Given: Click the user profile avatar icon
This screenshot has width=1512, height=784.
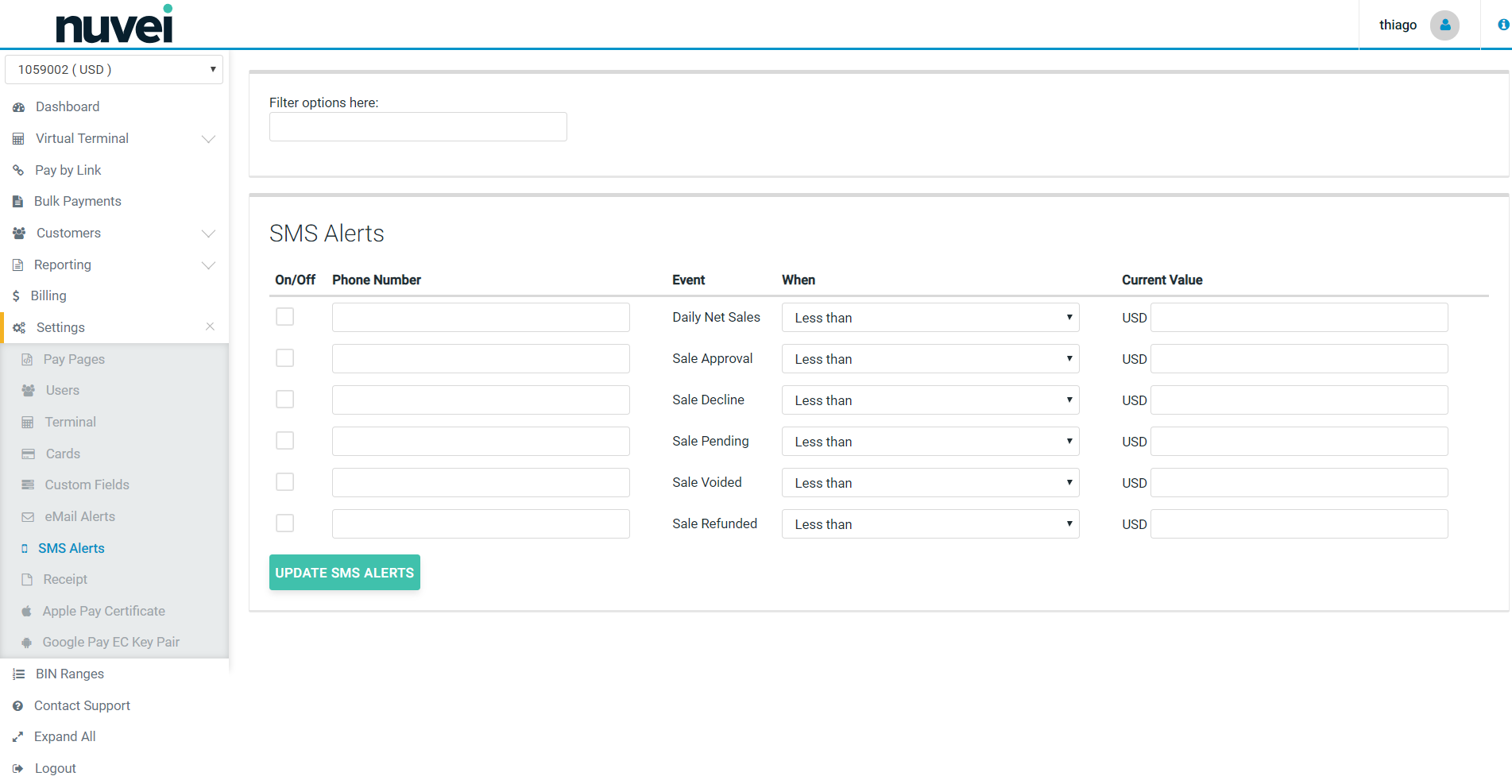Looking at the screenshot, I should (x=1444, y=25).
